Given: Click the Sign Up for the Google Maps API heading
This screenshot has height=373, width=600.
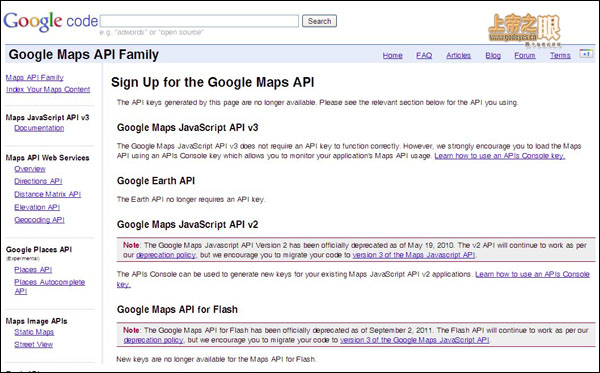Looking at the screenshot, I should coord(213,82).
